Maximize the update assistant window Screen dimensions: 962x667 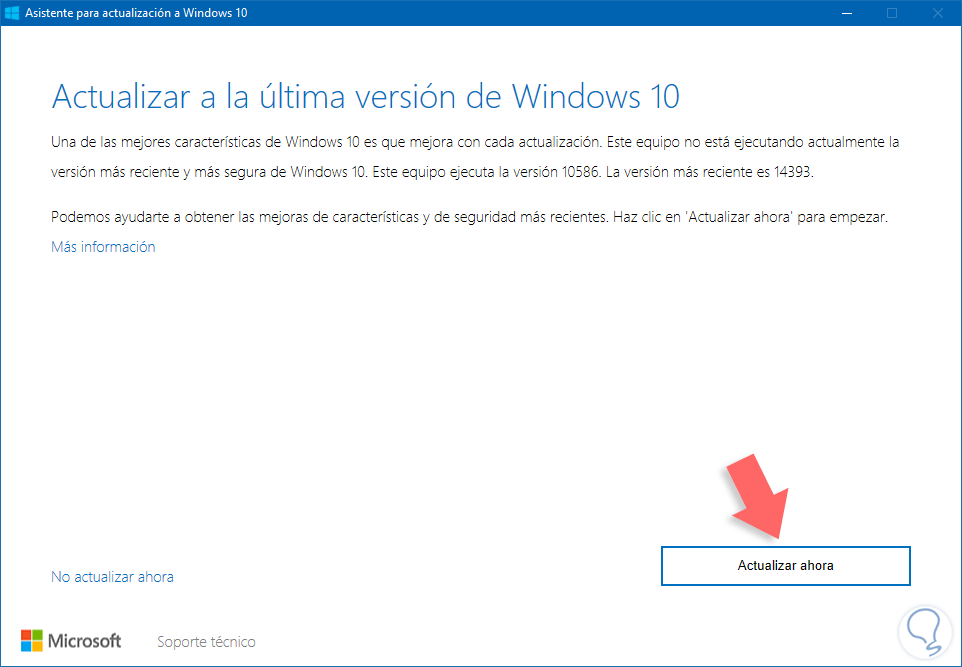pyautogui.click(x=892, y=13)
